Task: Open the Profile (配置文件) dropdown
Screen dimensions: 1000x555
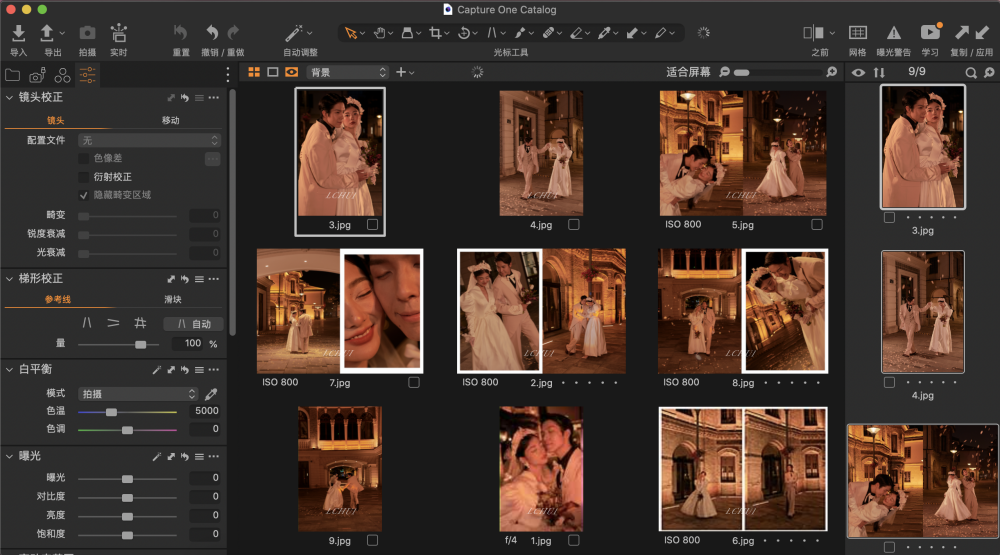Action: click(x=150, y=140)
